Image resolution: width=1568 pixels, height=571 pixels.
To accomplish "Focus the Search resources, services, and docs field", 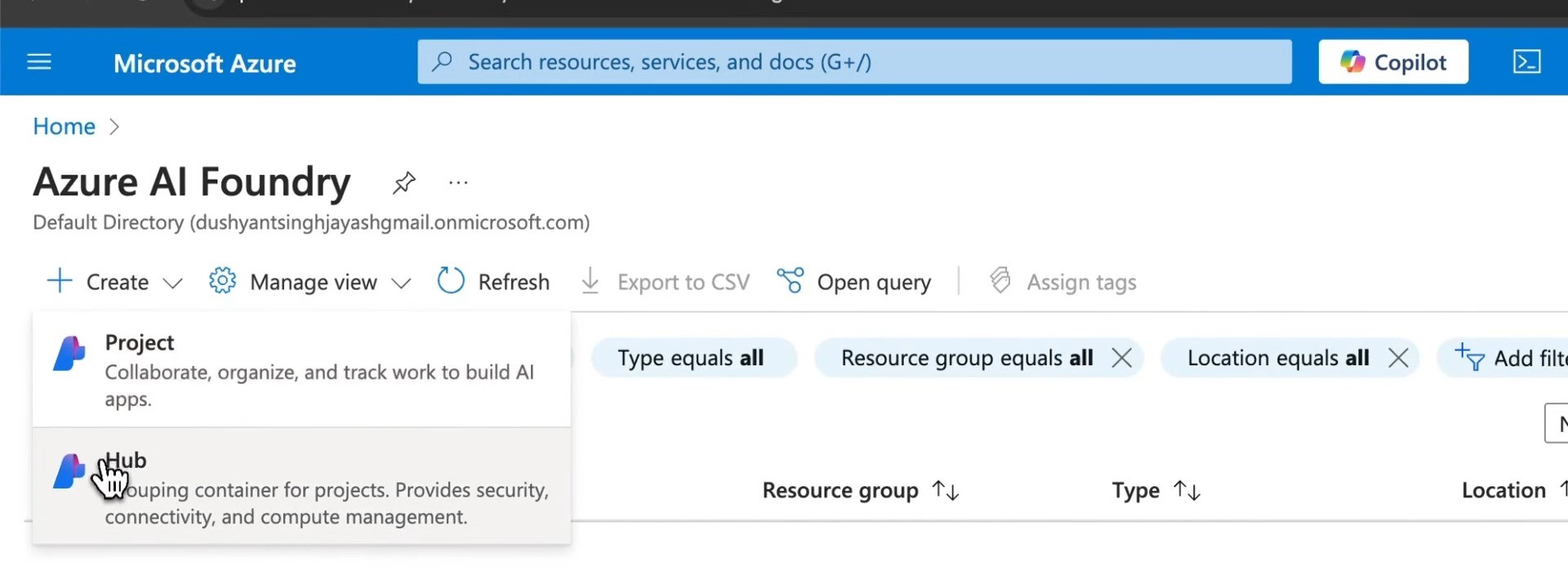I will 854,62.
